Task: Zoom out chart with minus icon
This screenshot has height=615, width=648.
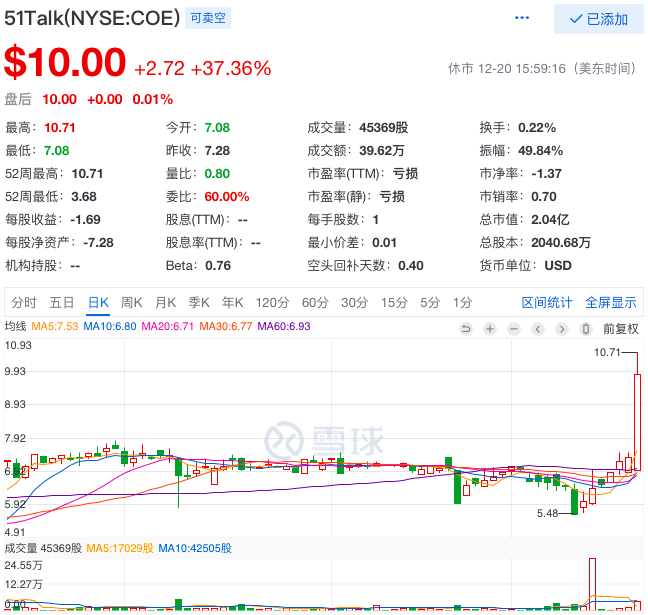Action: click(x=514, y=329)
